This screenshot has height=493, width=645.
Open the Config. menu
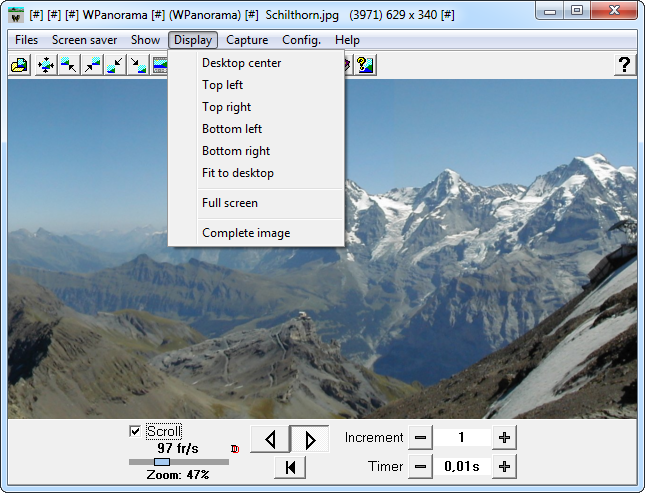coord(301,40)
